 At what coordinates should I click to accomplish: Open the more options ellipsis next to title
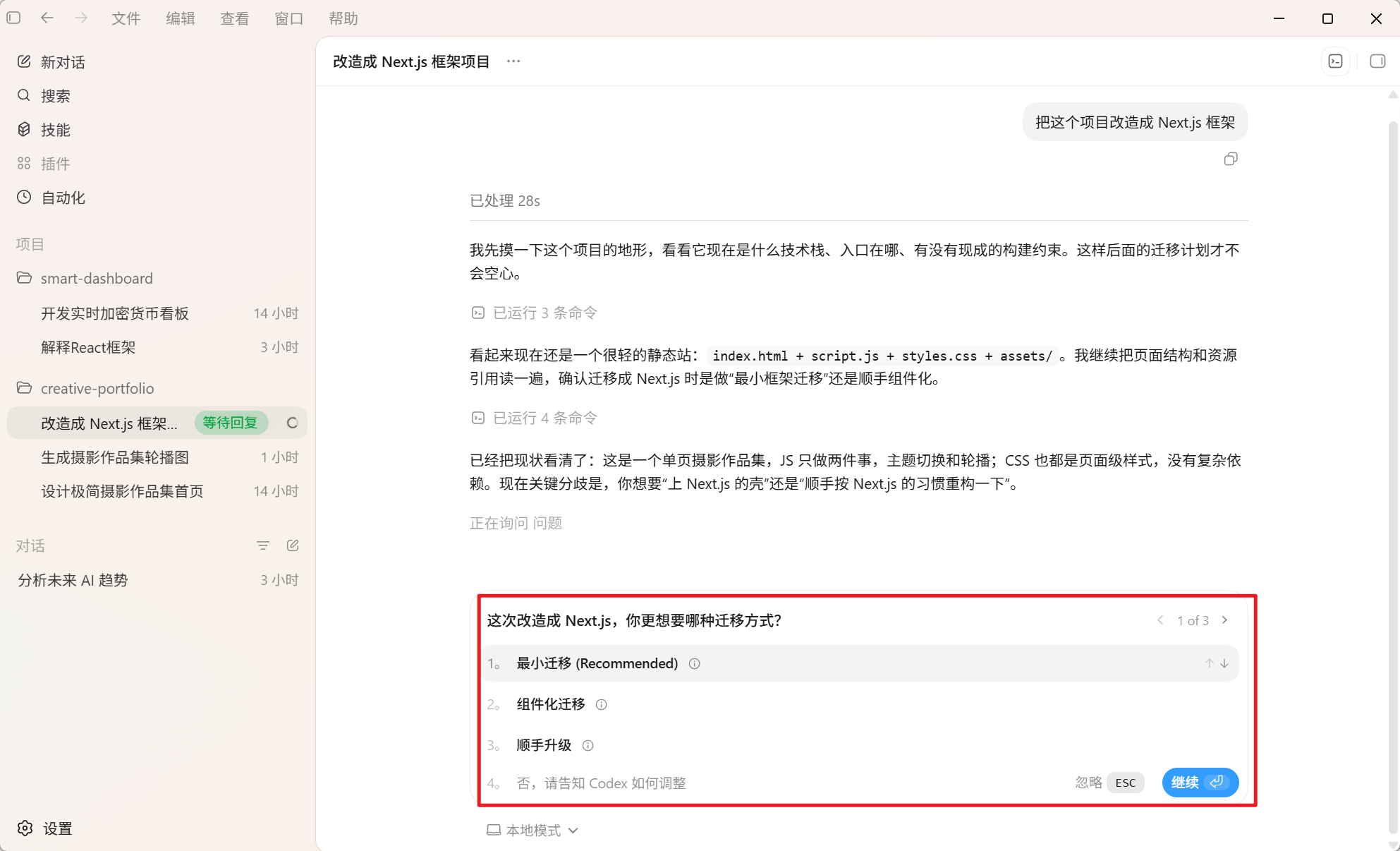(x=513, y=61)
